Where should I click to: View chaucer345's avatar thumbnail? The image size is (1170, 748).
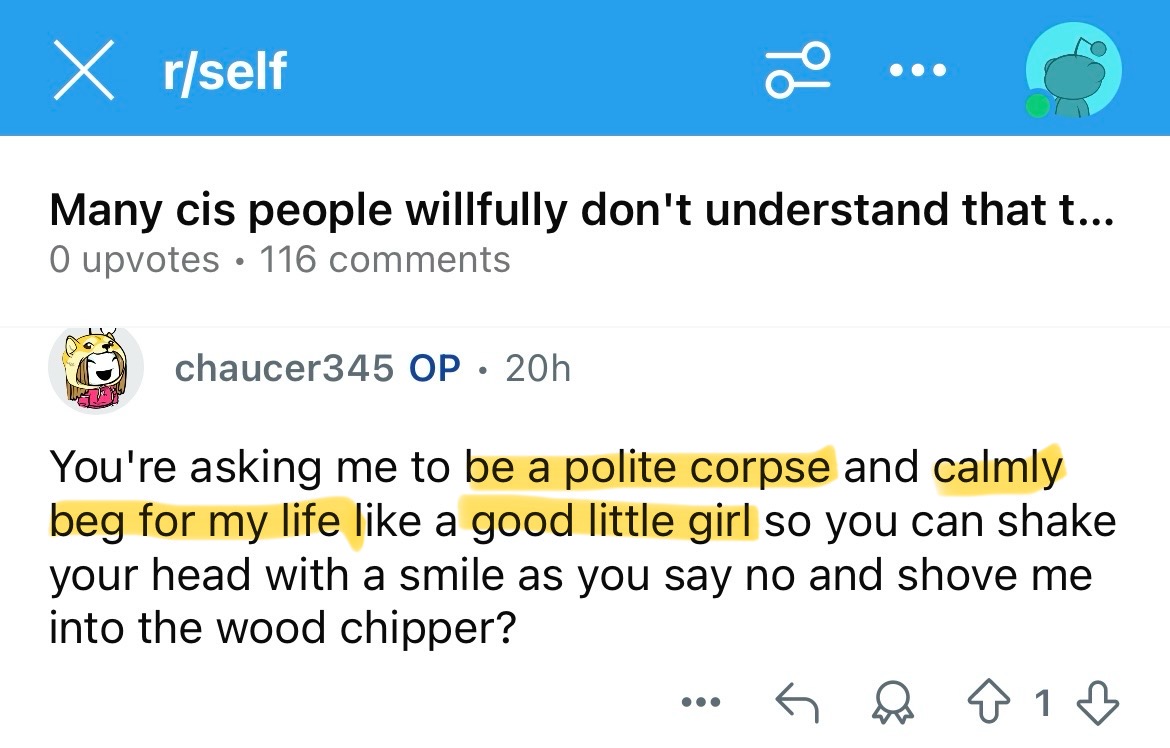tap(96, 369)
